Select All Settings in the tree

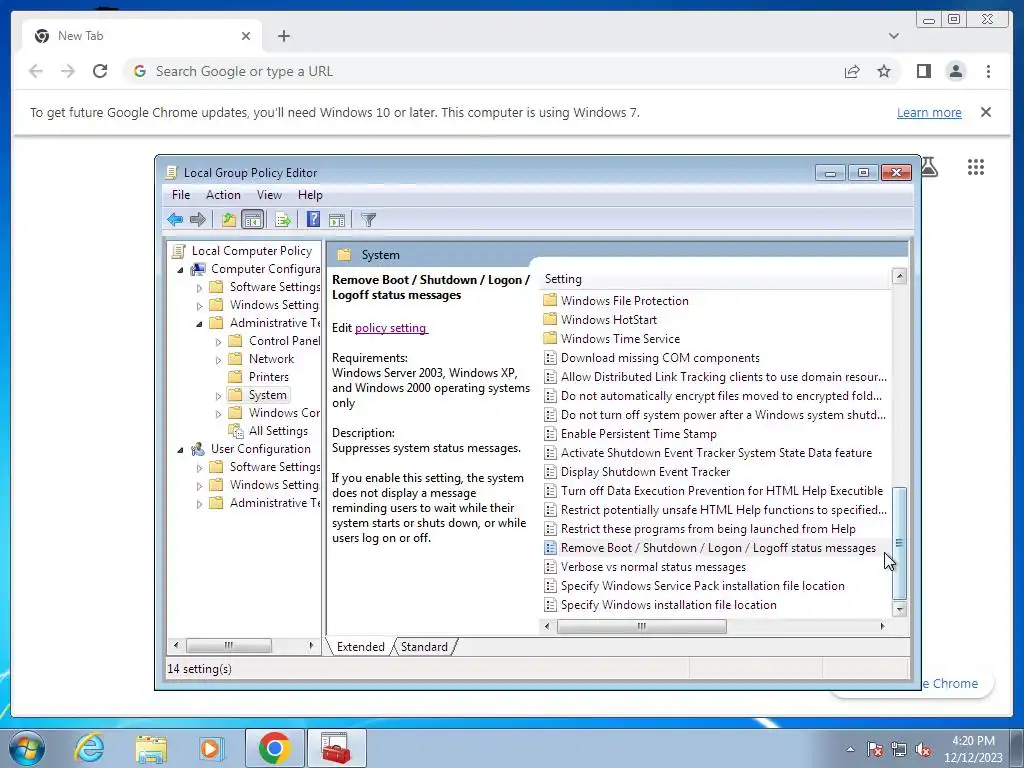click(x=278, y=431)
